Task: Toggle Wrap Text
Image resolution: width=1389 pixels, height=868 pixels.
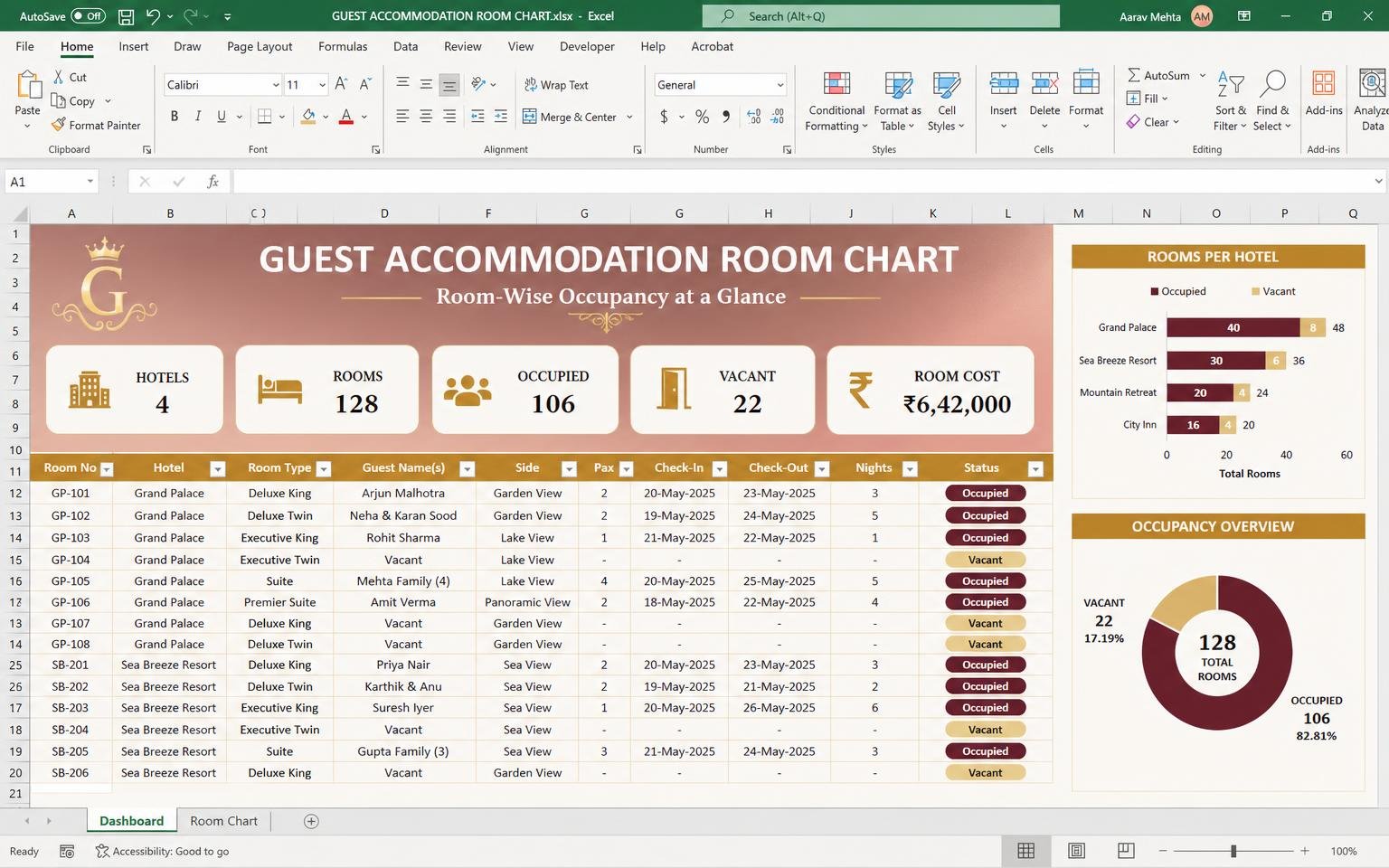Action: click(x=556, y=84)
